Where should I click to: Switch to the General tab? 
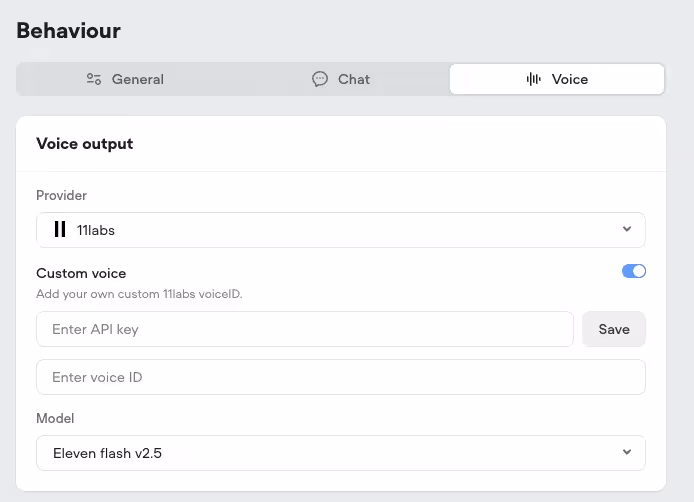[x=125, y=79]
